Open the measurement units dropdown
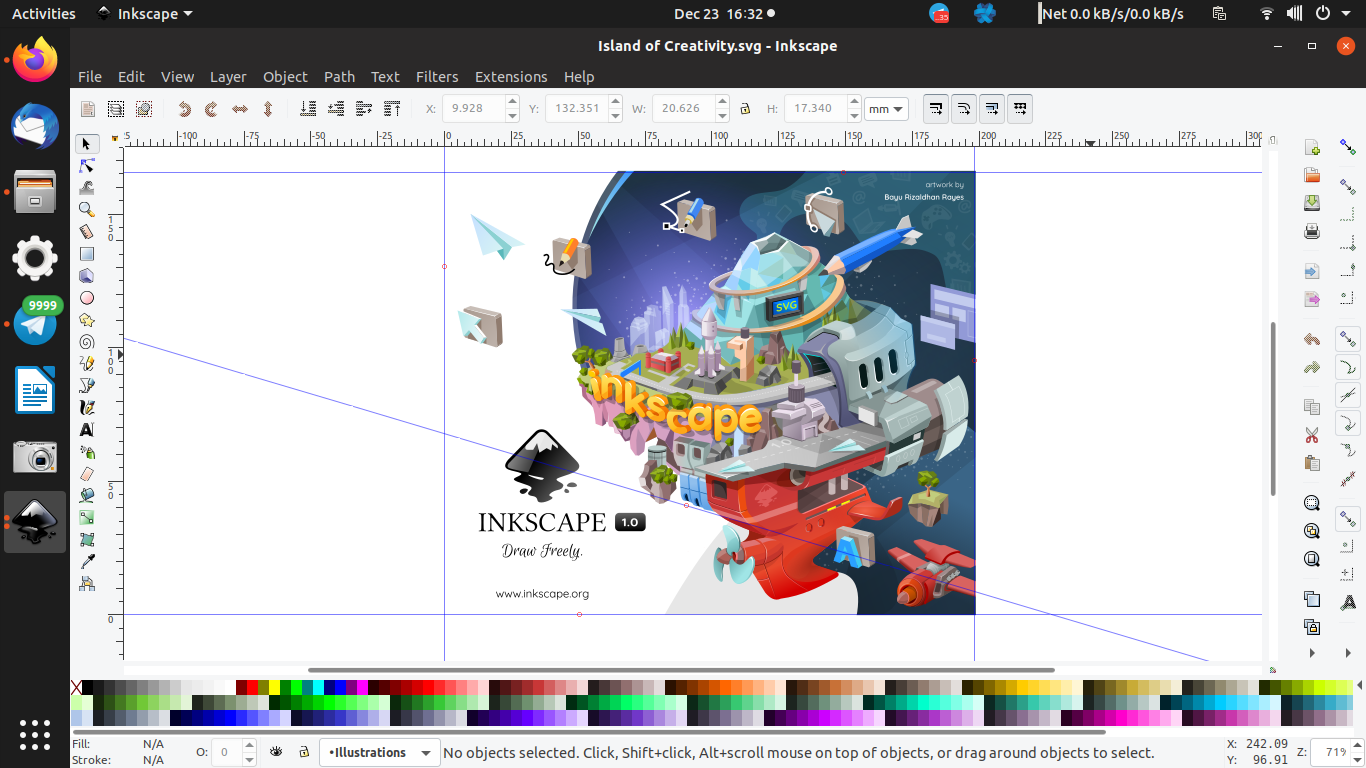The width and height of the screenshot is (1366, 768). tap(886, 108)
